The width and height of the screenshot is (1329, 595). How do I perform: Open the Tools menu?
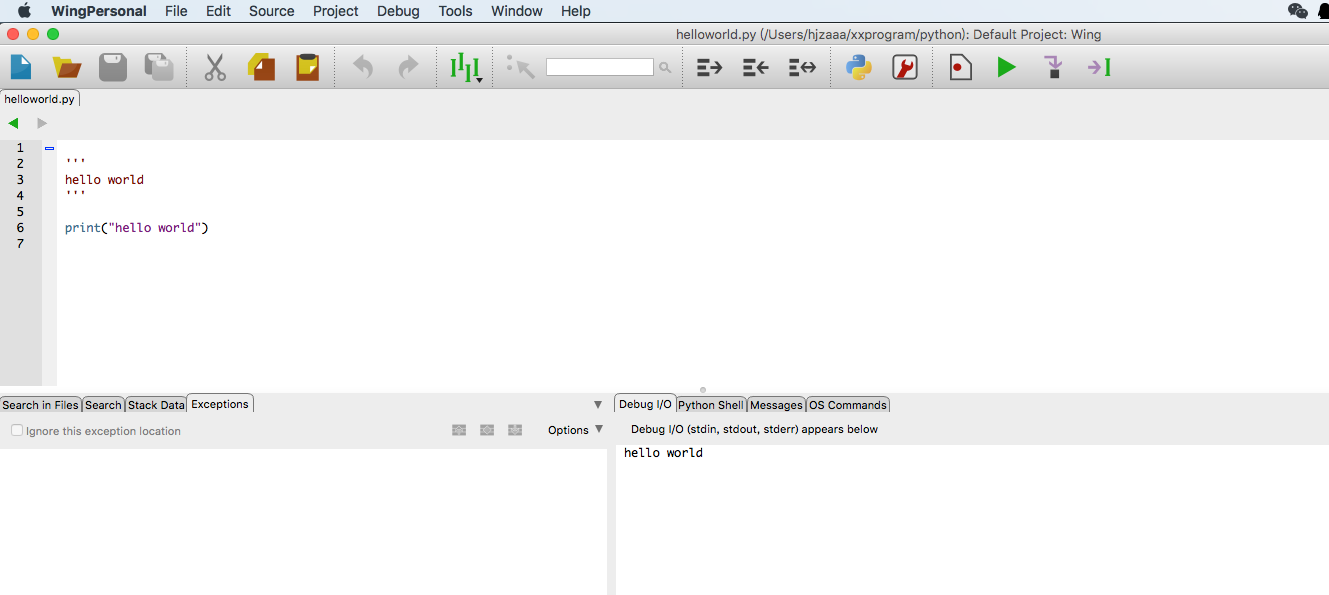[455, 11]
